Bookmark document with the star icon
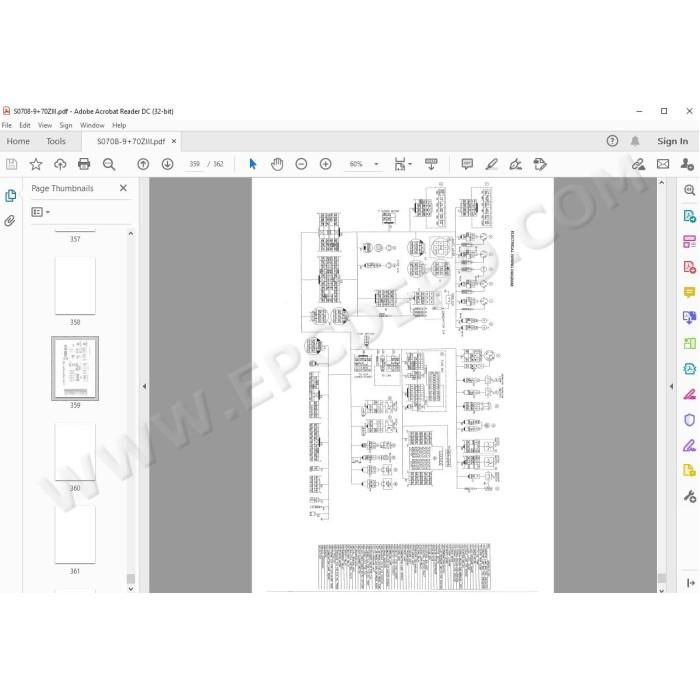This screenshot has width=700, height=700. tap(36, 164)
